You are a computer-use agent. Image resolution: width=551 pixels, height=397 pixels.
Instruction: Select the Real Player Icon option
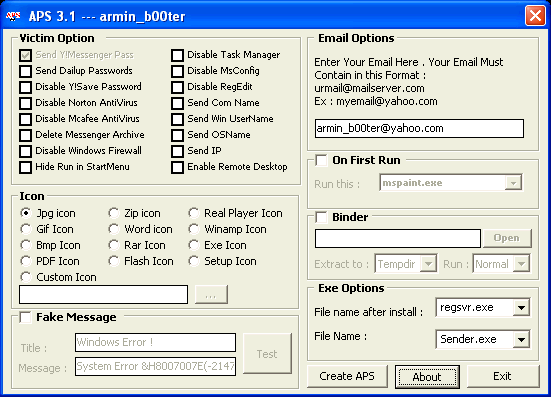coord(194,213)
